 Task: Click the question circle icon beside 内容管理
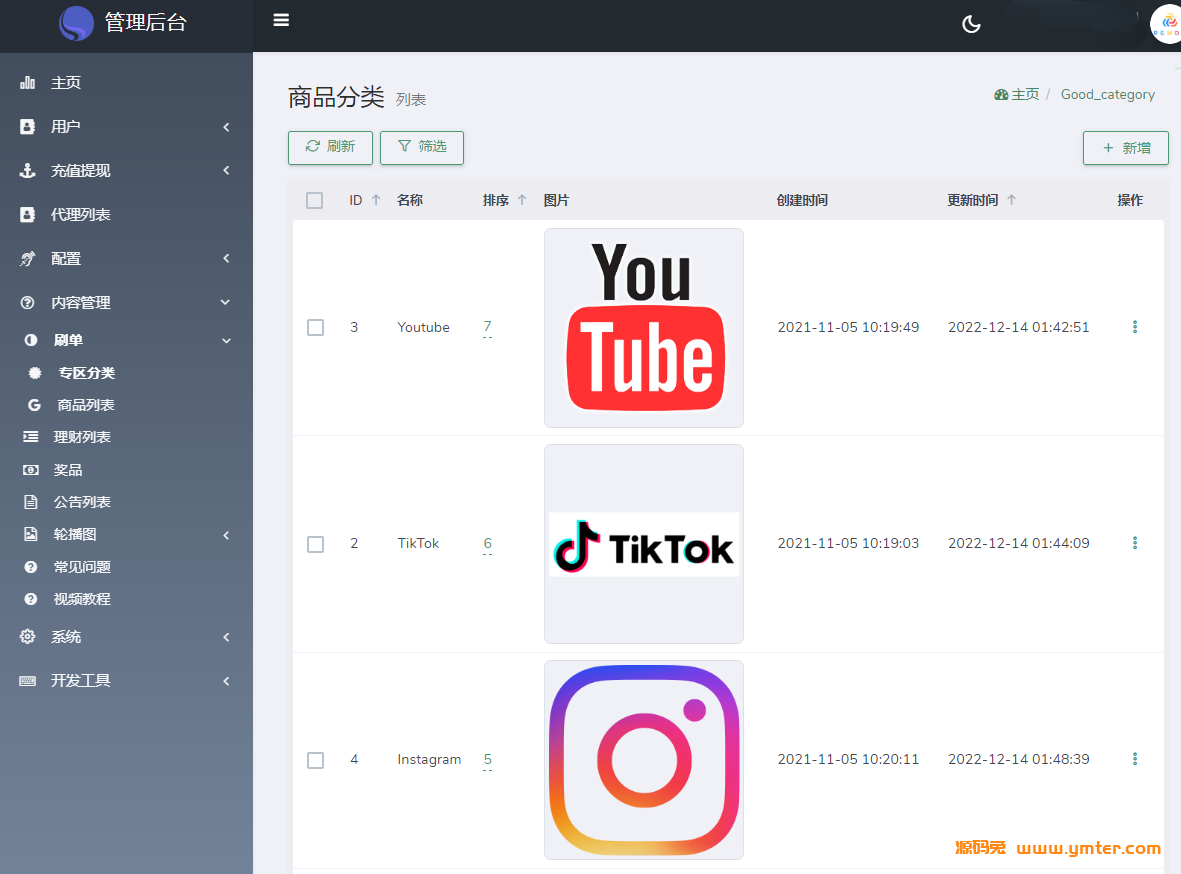point(28,303)
